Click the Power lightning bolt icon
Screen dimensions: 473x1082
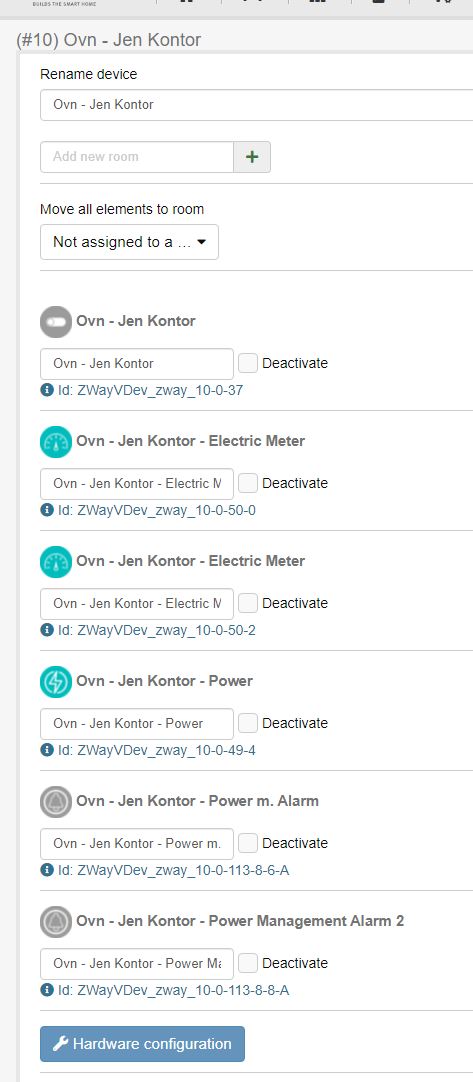pos(56,682)
